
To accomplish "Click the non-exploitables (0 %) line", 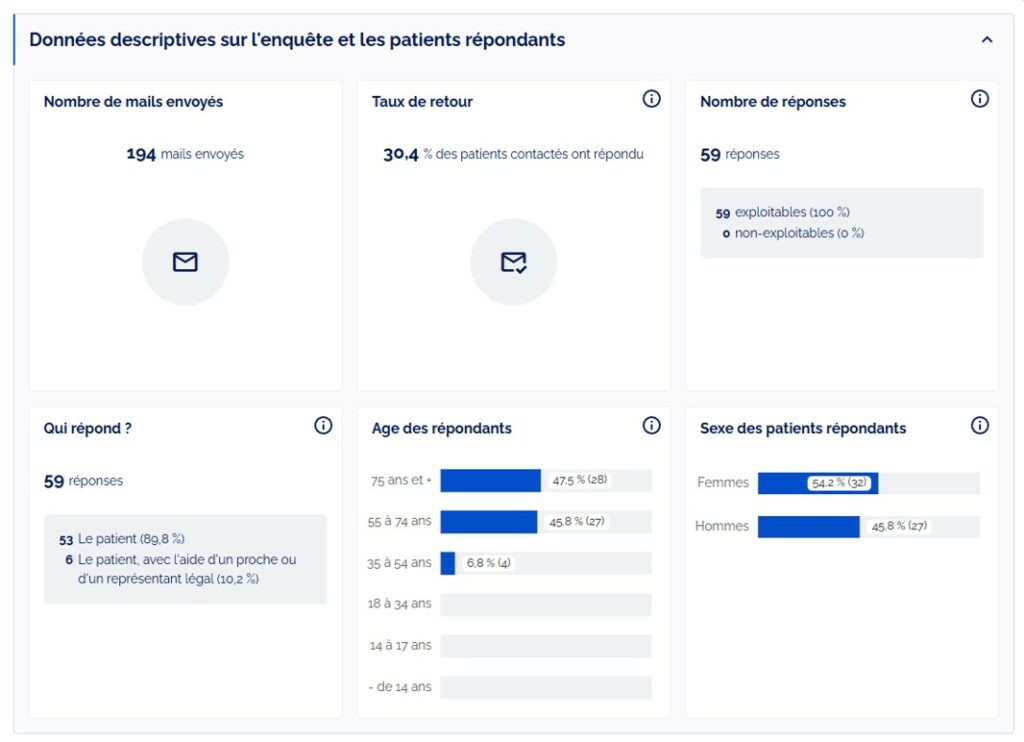I will click(792, 233).
